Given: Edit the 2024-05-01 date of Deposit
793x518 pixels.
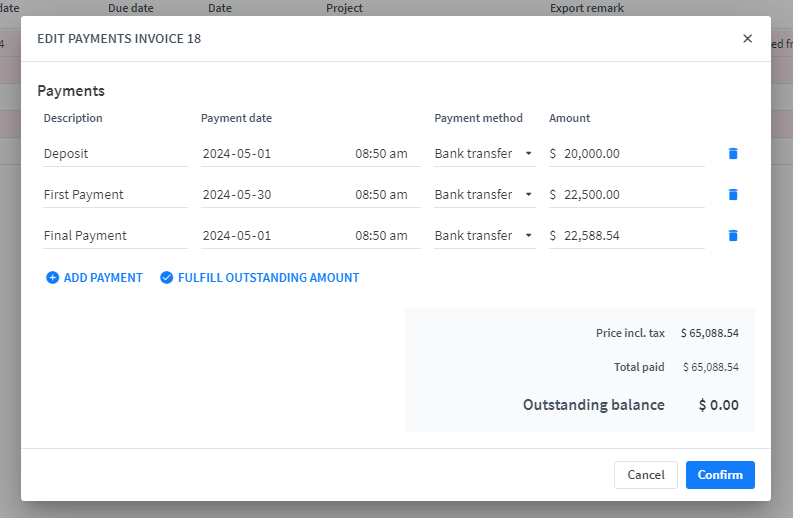Looking at the screenshot, I should (237, 153).
